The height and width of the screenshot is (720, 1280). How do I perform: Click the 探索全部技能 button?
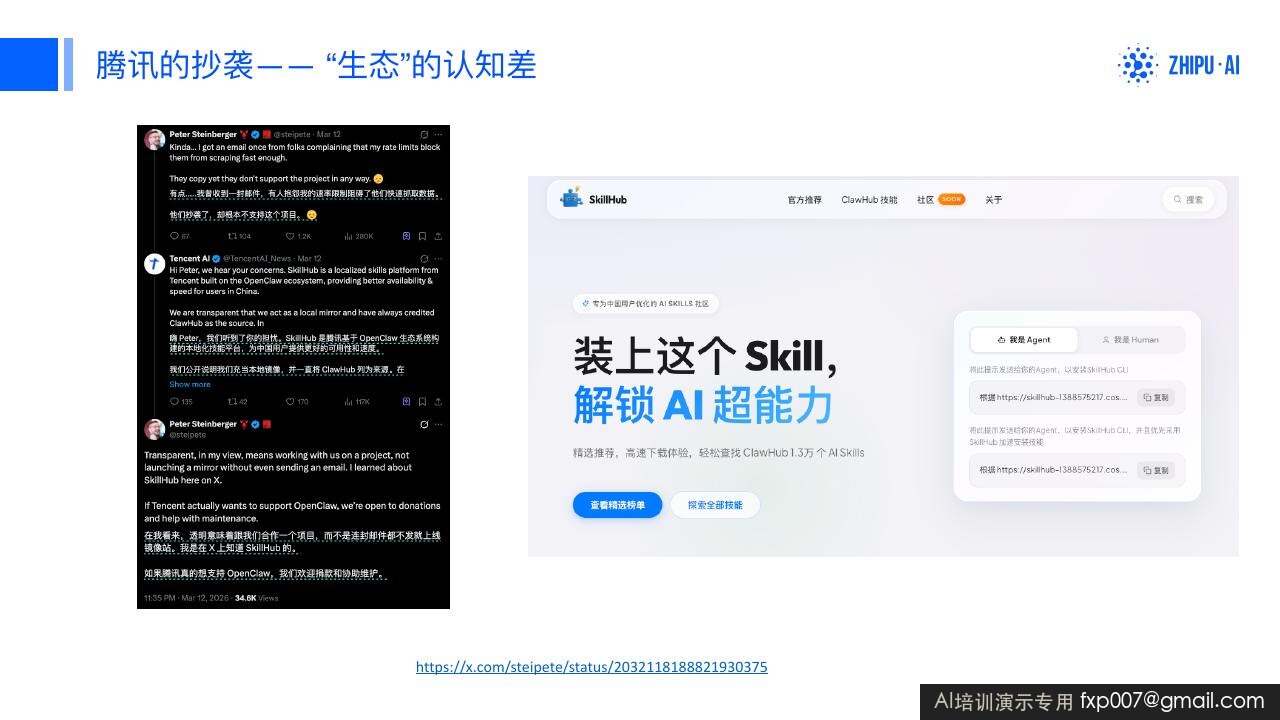pos(715,505)
